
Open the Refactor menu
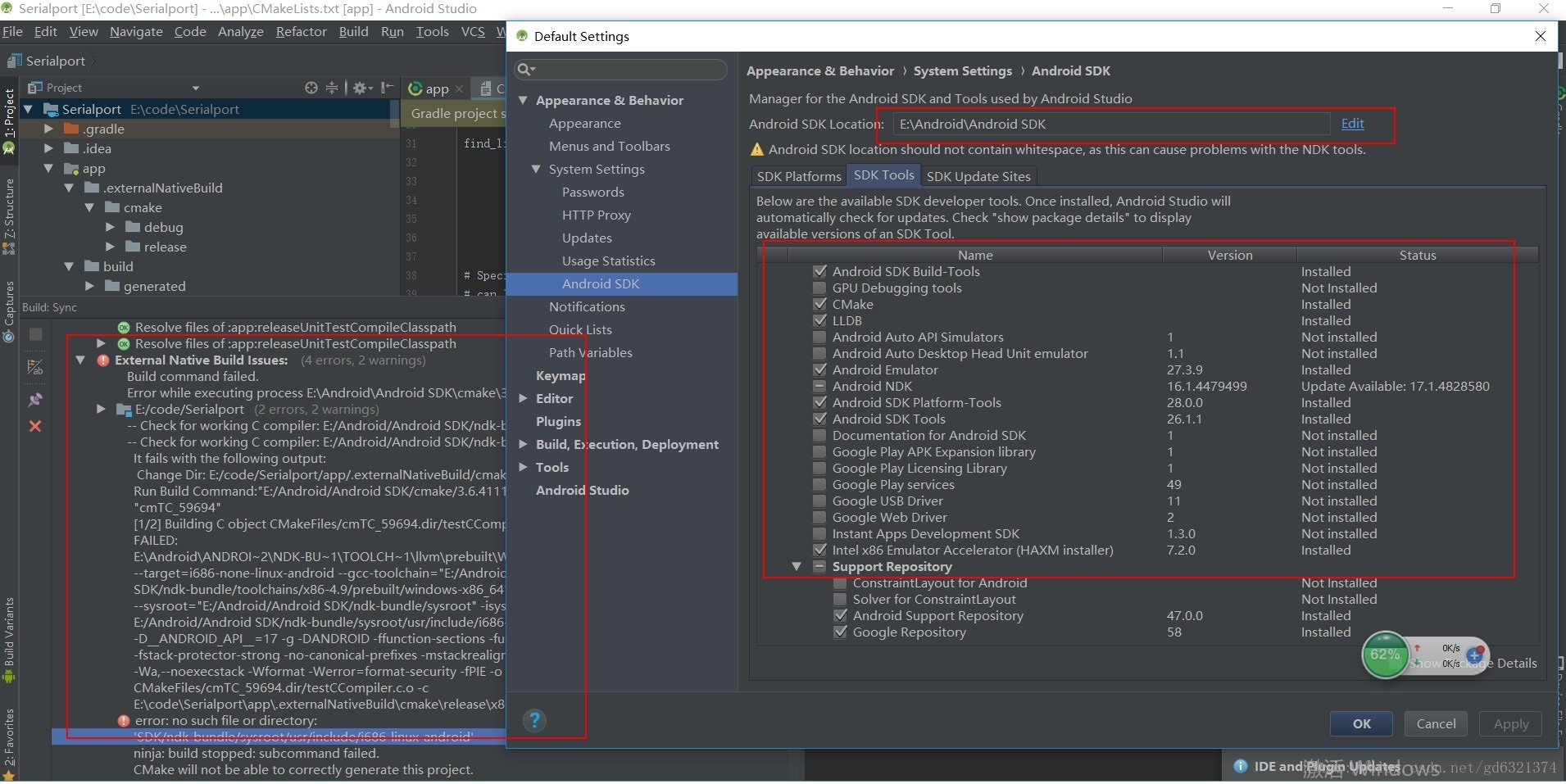[x=301, y=32]
